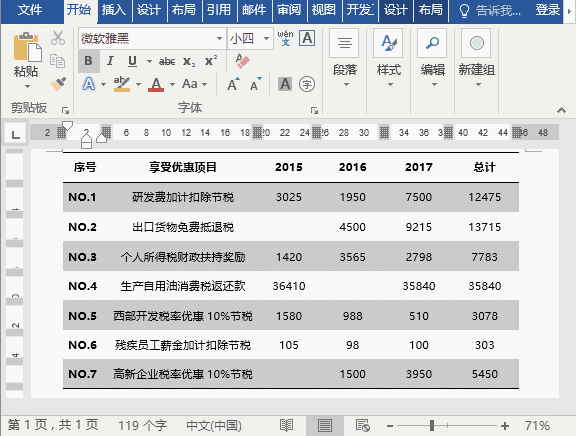Image resolution: width=576 pixels, height=436 pixels.
Task: Click the 登录 sign in link
Action: pos(548,10)
